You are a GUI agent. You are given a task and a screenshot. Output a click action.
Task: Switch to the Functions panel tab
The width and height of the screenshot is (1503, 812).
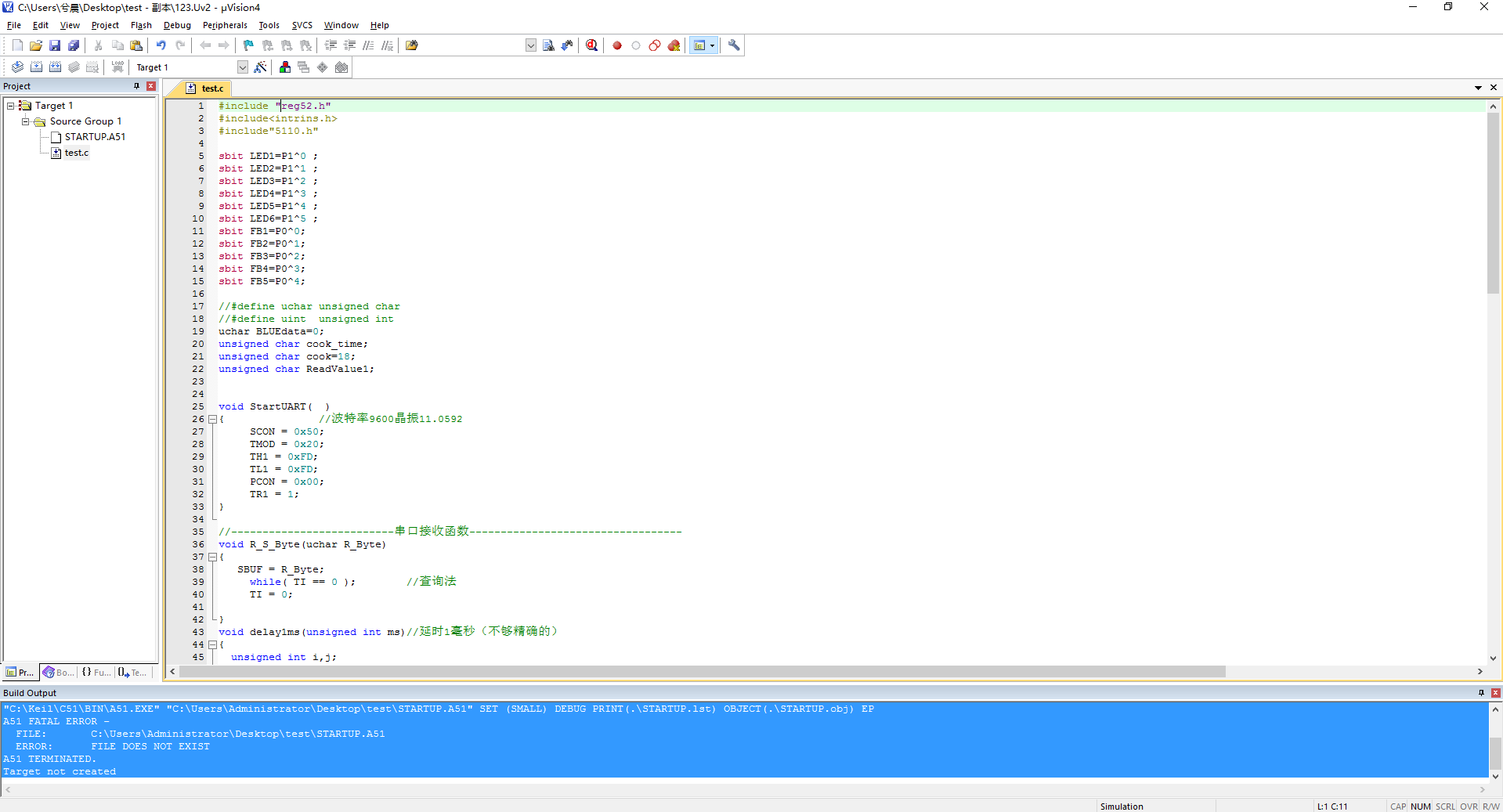(96, 672)
